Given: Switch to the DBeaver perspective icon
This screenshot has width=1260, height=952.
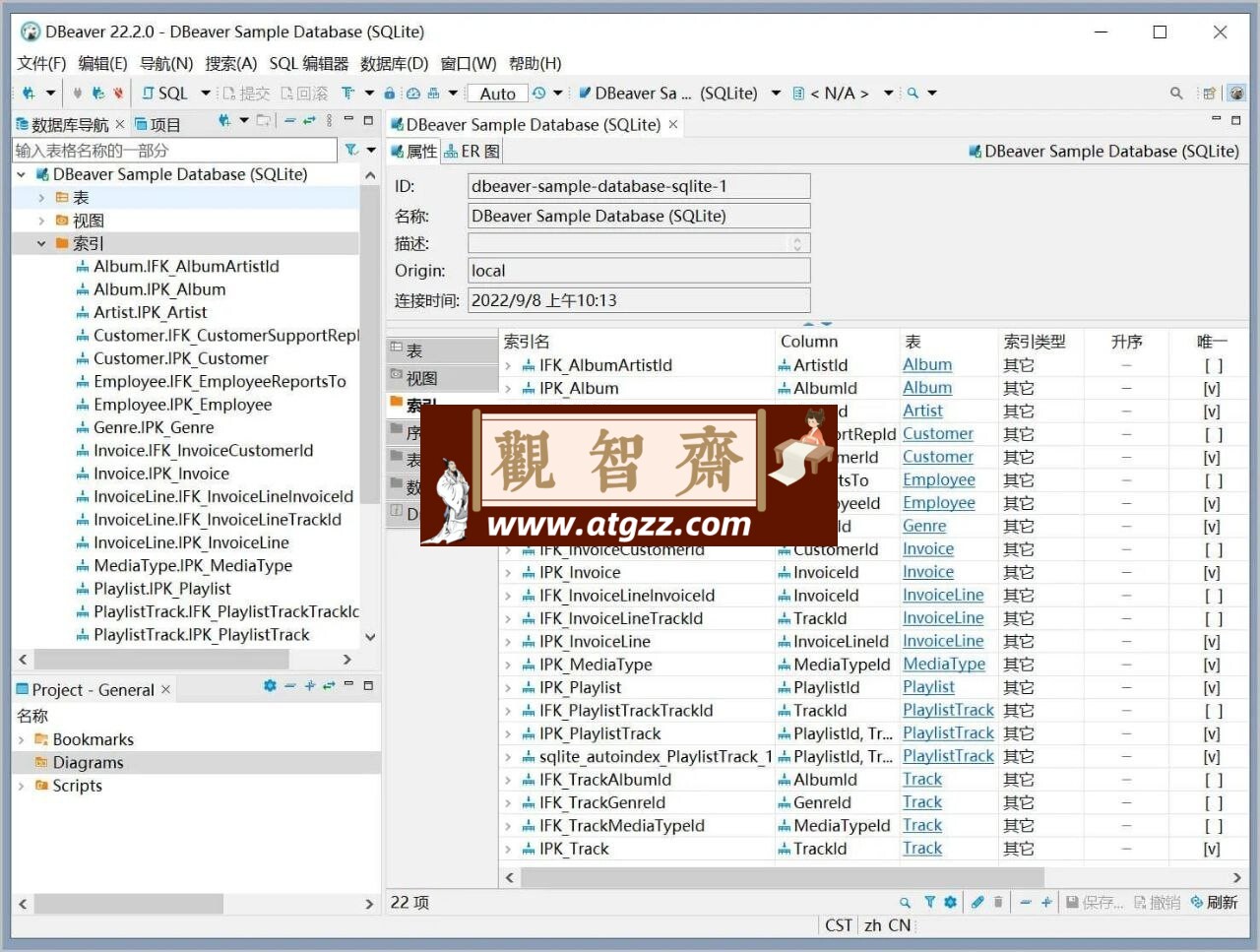Looking at the screenshot, I should (x=1236, y=94).
